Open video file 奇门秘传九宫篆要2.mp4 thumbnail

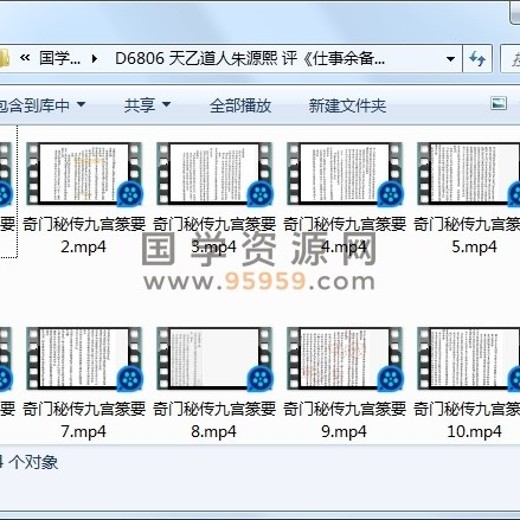tap(84, 174)
